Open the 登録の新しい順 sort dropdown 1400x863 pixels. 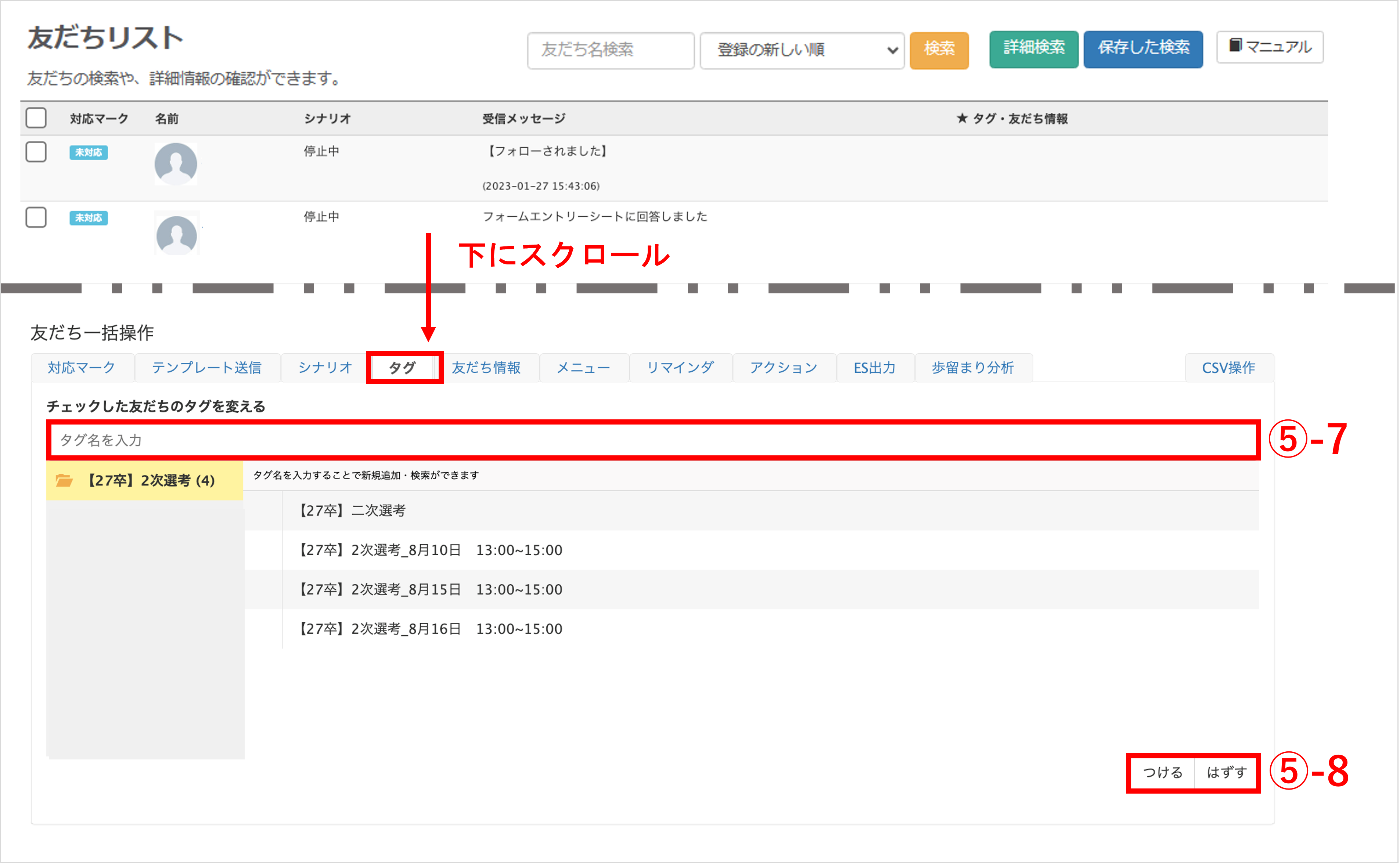(x=802, y=50)
